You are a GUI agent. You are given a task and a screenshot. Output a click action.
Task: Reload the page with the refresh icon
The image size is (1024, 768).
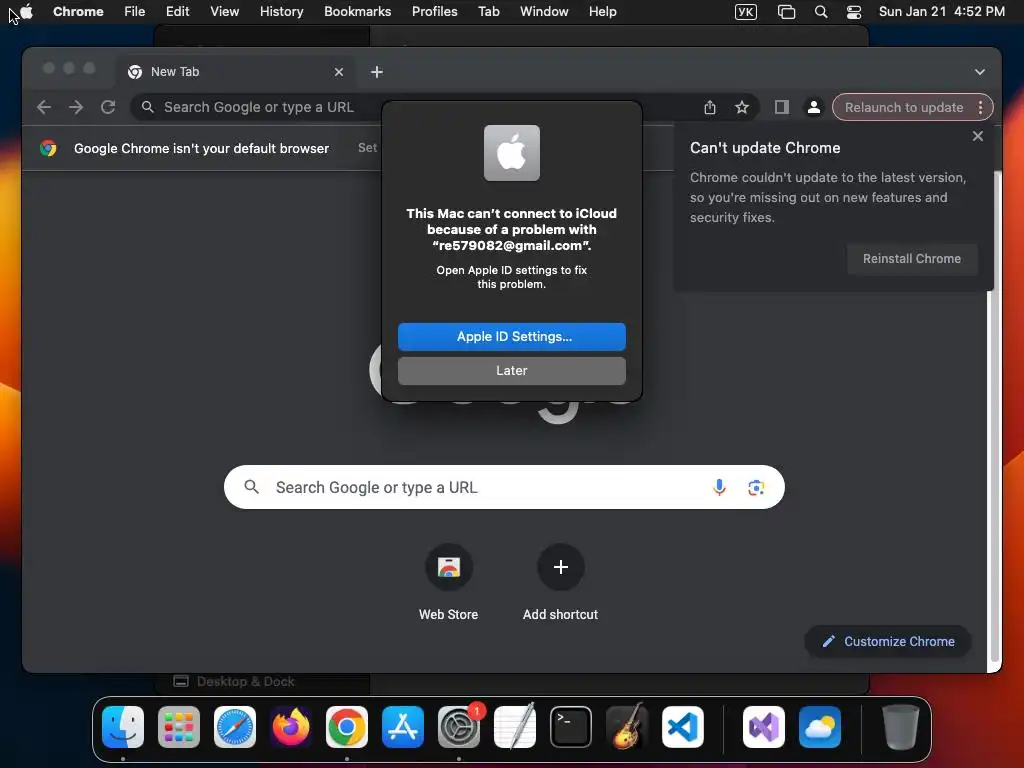[108, 107]
